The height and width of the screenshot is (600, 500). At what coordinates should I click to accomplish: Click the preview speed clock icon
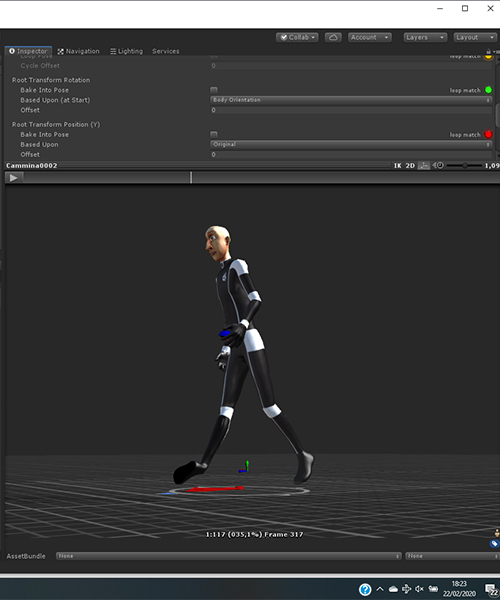pyautogui.click(x=438, y=165)
